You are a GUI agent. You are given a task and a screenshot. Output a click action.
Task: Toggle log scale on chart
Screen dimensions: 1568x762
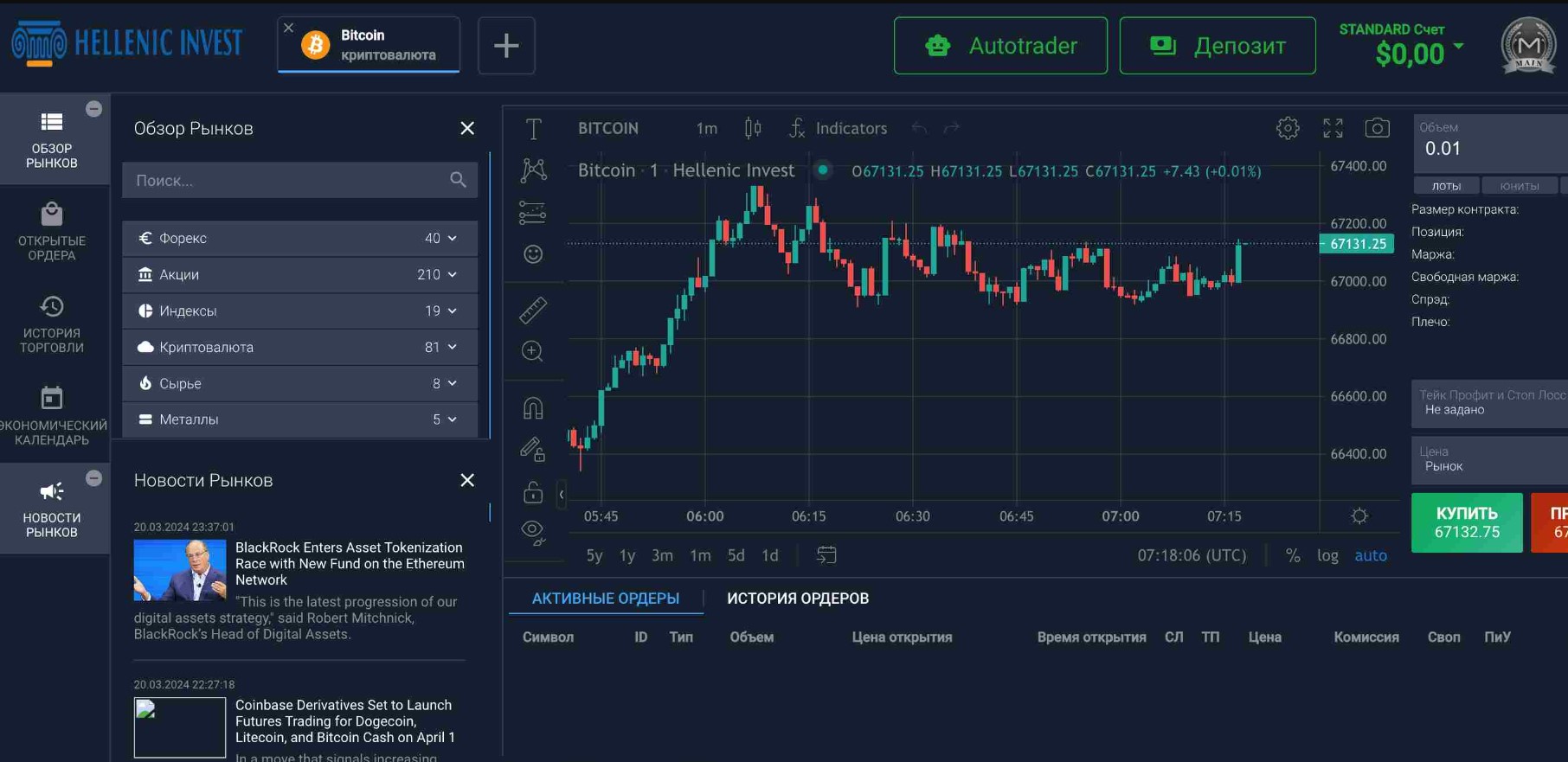pos(1327,555)
